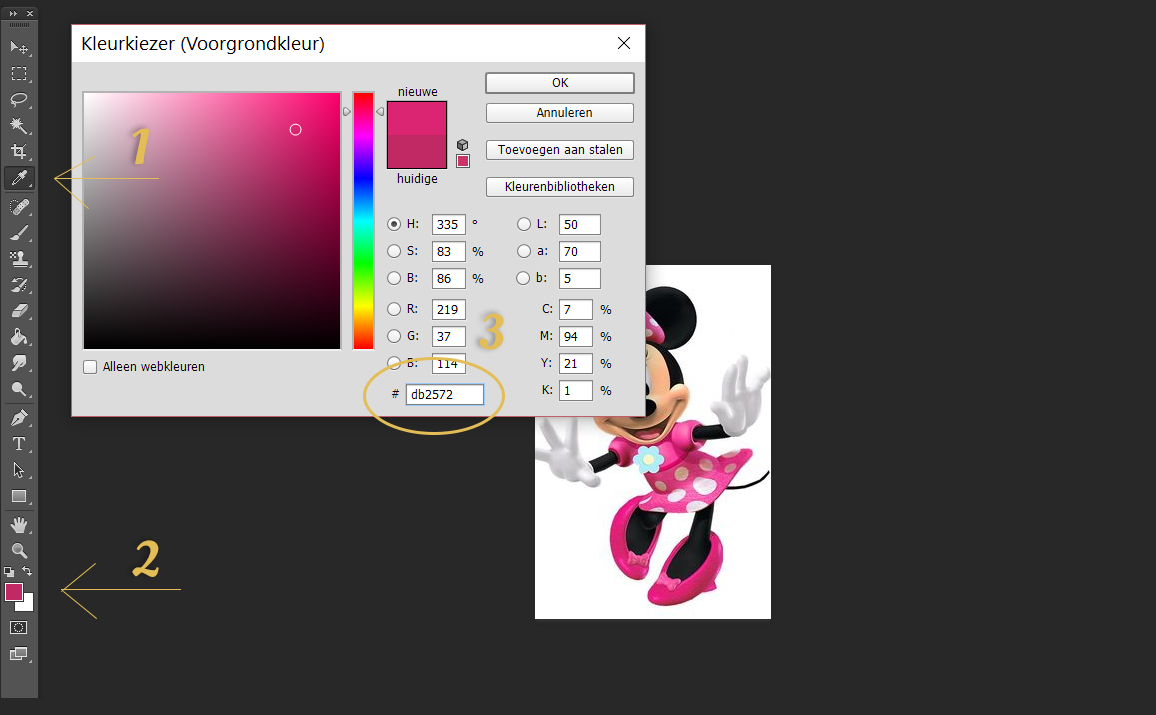Click the a value field 70

tap(579, 251)
